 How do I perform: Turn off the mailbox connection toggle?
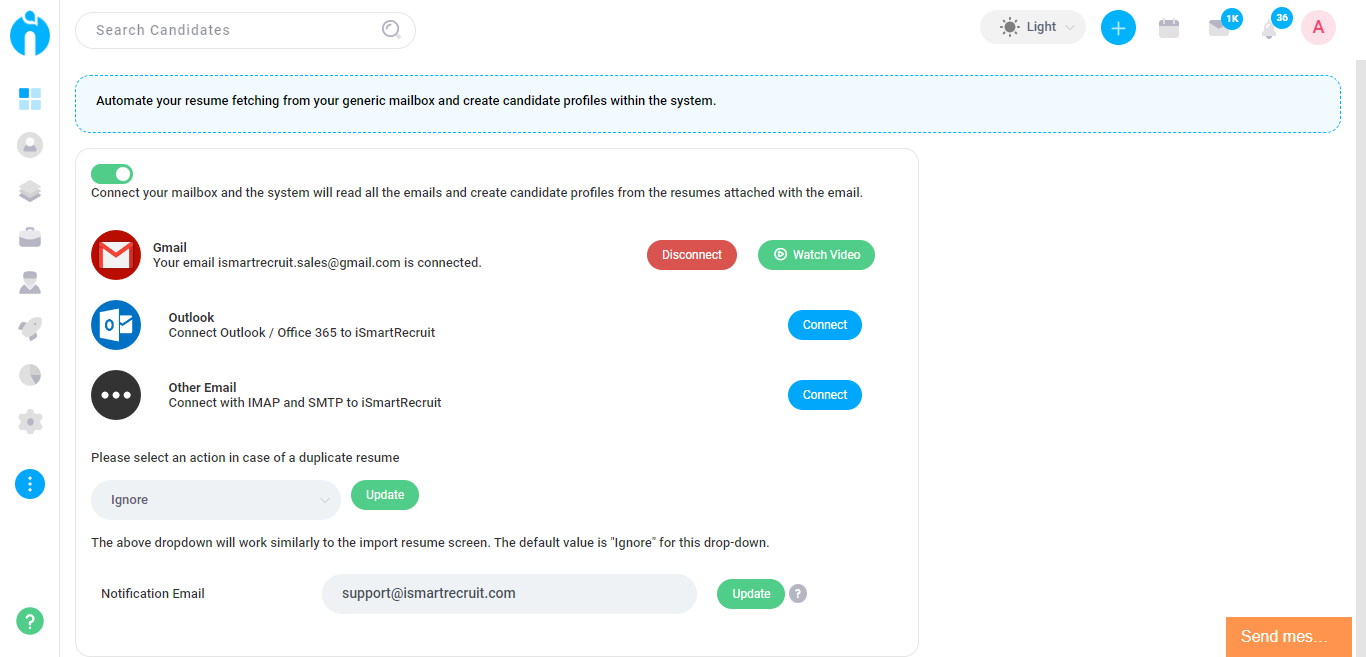112,174
